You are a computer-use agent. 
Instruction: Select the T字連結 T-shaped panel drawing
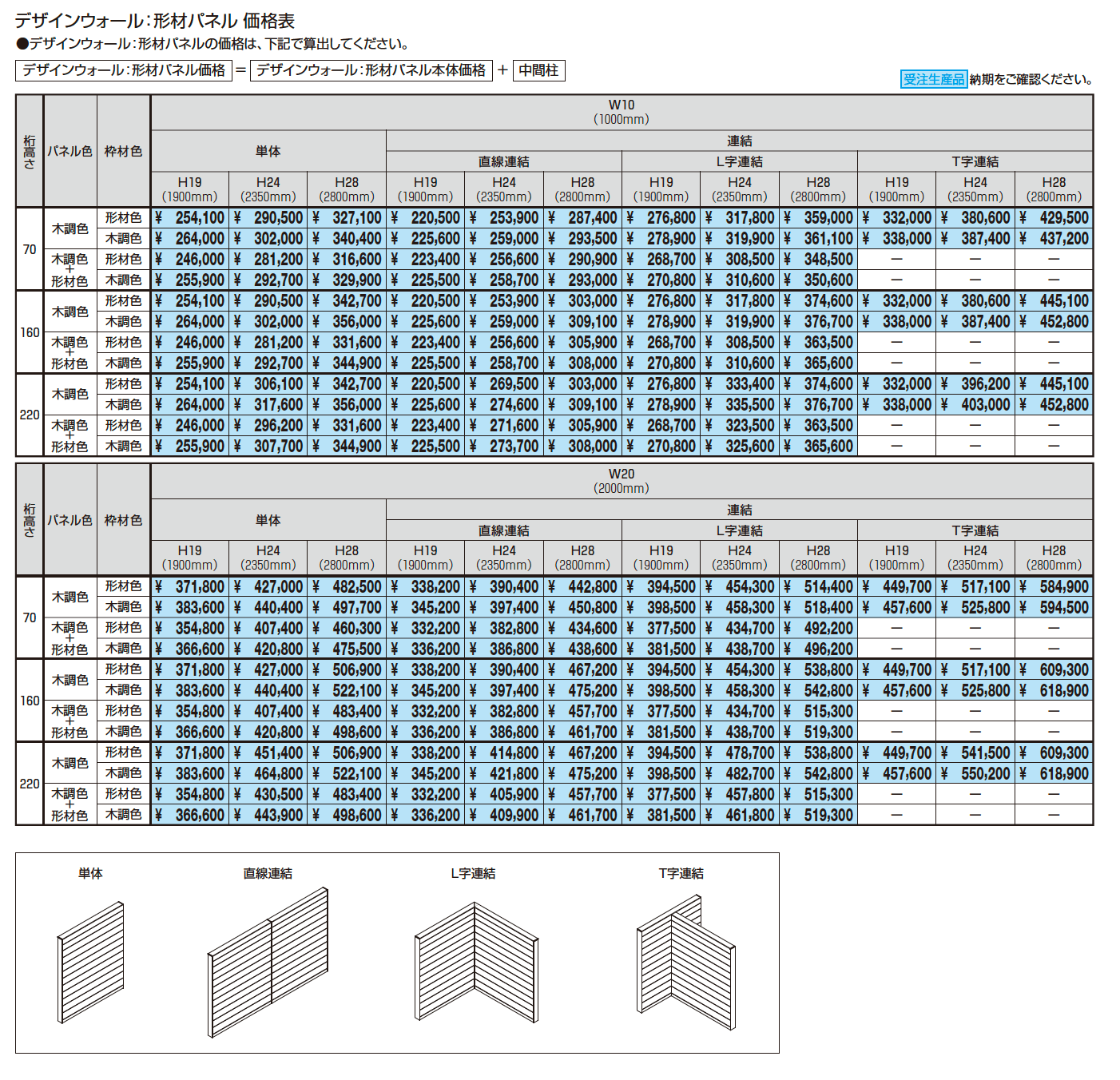point(685,963)
